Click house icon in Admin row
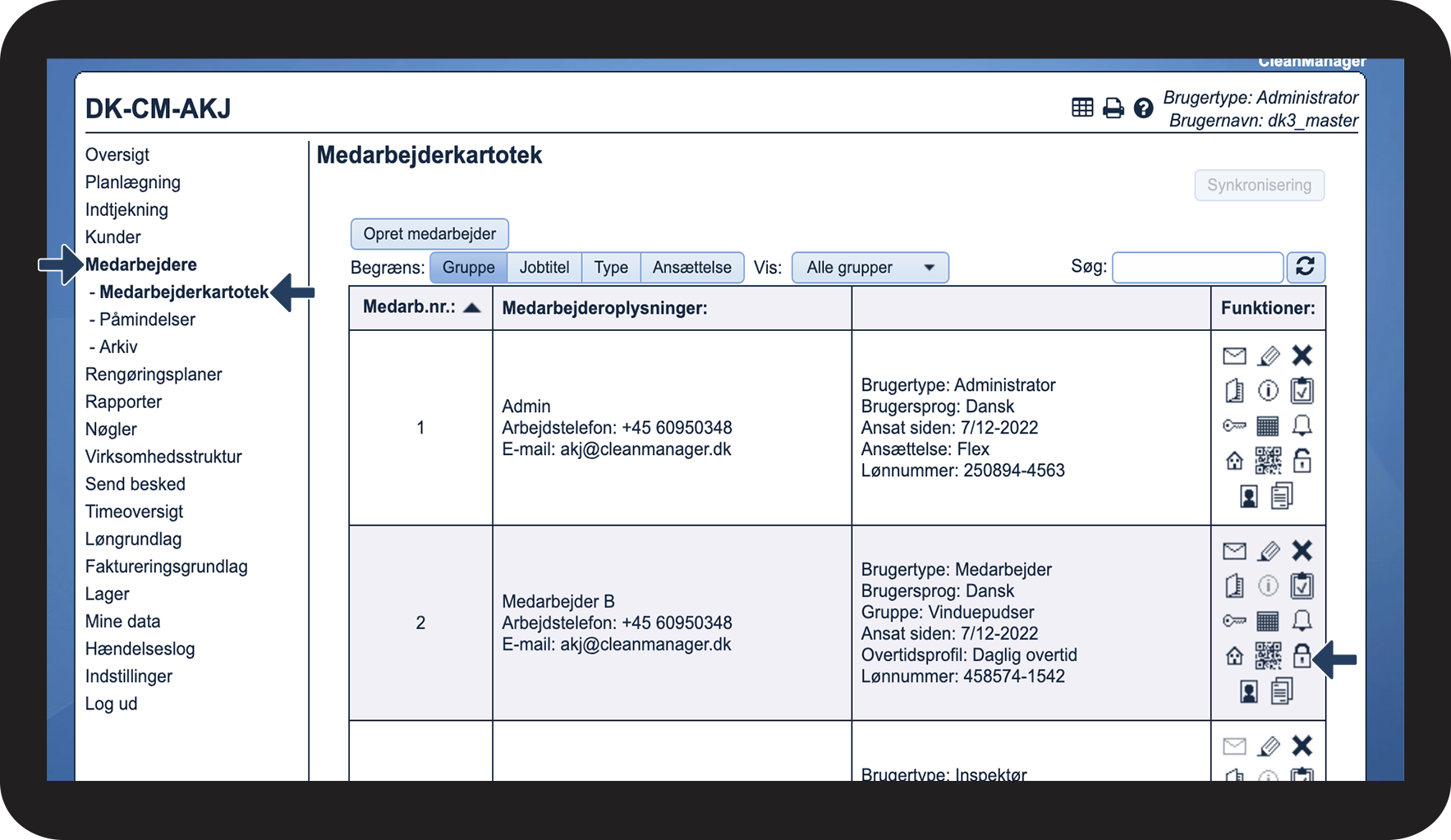This screenshot has height=840, width=1451. [x=1234, y=461]
